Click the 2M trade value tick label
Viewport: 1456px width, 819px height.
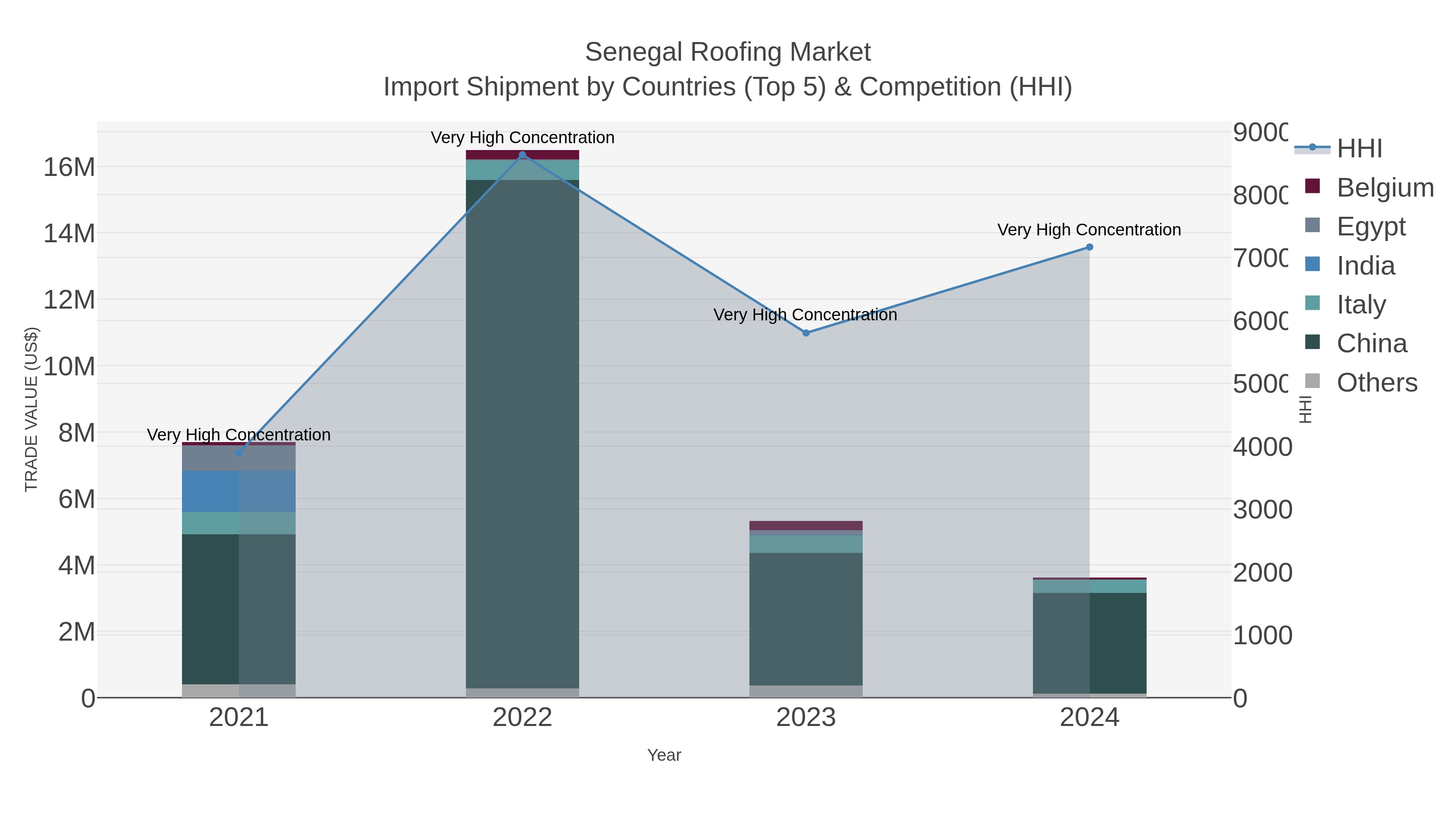pos(76,632)
